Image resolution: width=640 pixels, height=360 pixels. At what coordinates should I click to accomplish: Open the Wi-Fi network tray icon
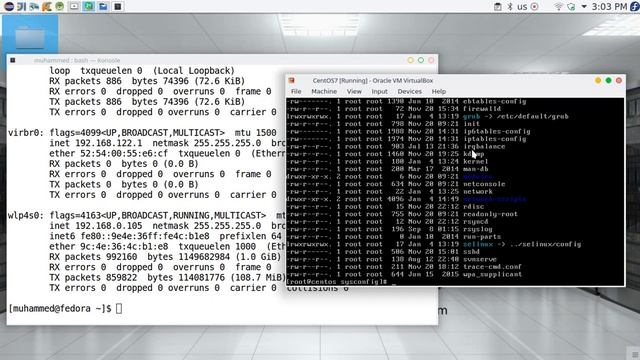pos(558,7)
